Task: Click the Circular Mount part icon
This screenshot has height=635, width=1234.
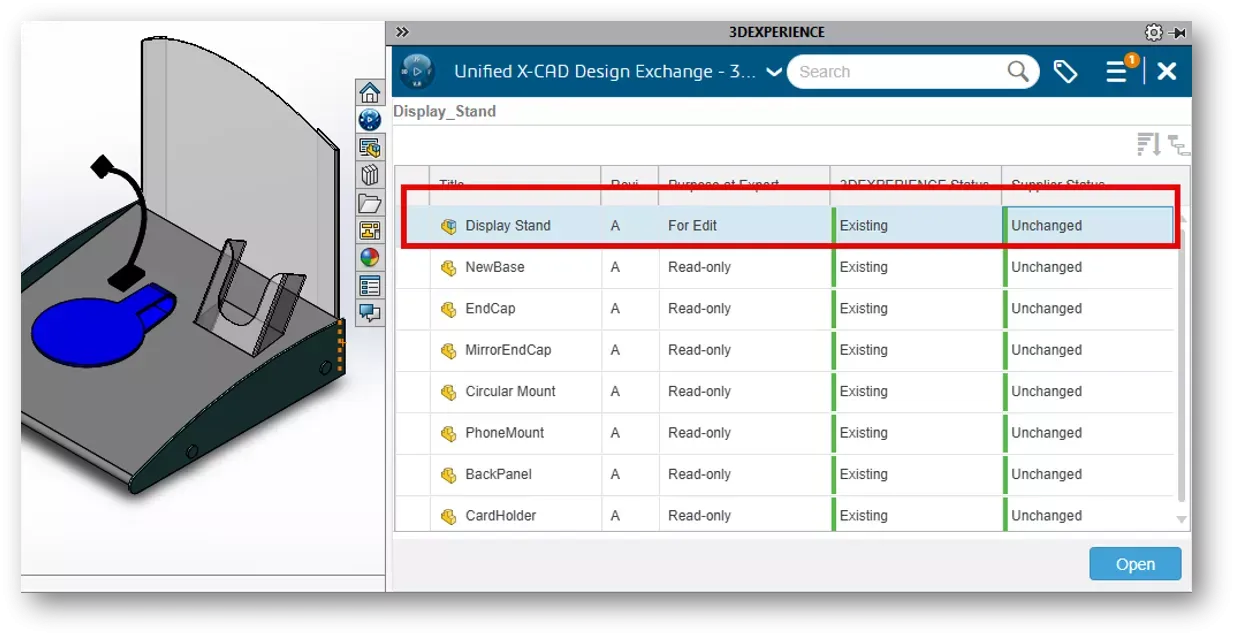Action: point(449,392)
